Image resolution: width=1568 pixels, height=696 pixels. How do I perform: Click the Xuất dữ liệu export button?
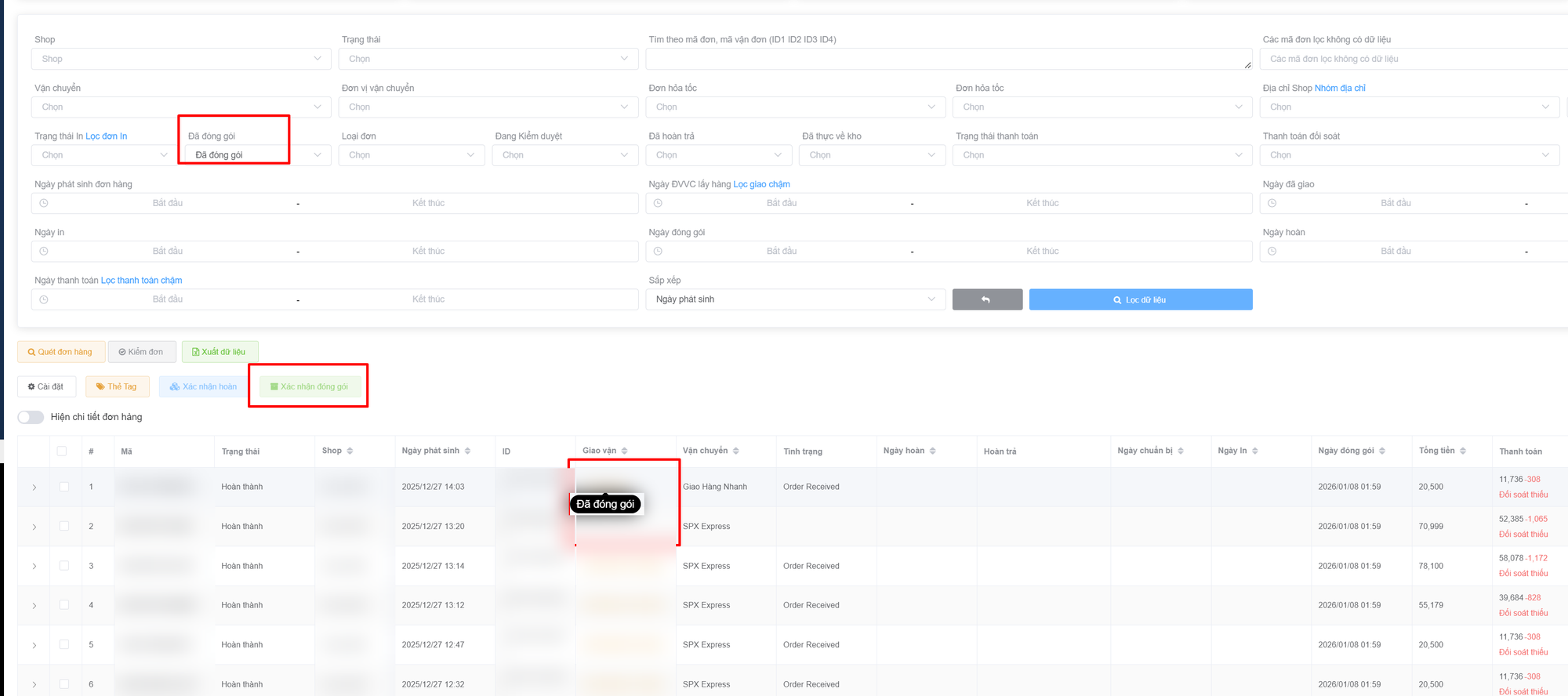[x=220, y=352]
